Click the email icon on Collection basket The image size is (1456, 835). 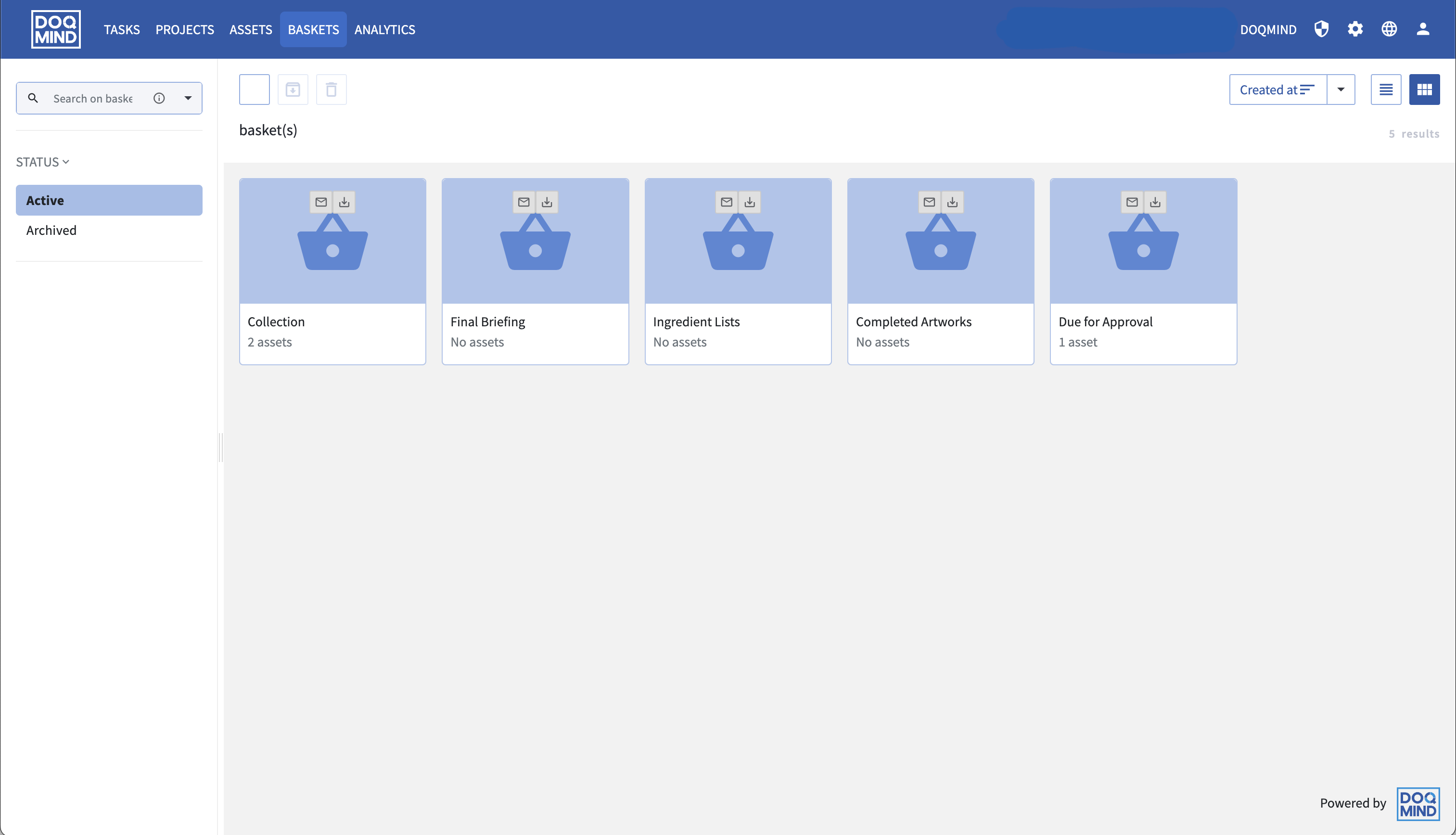coord(321,202)
